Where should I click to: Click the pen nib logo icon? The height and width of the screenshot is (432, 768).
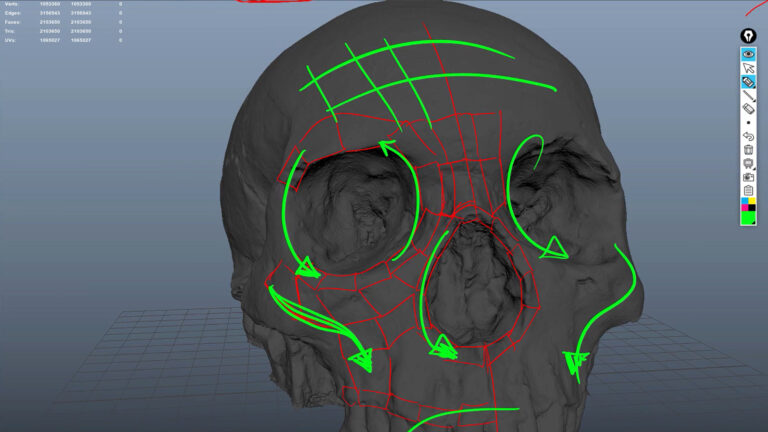click(x=747, y=35)
